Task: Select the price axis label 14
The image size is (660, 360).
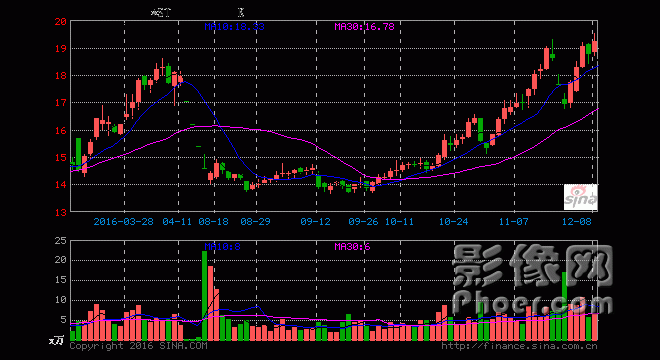Action: [61, 184]
